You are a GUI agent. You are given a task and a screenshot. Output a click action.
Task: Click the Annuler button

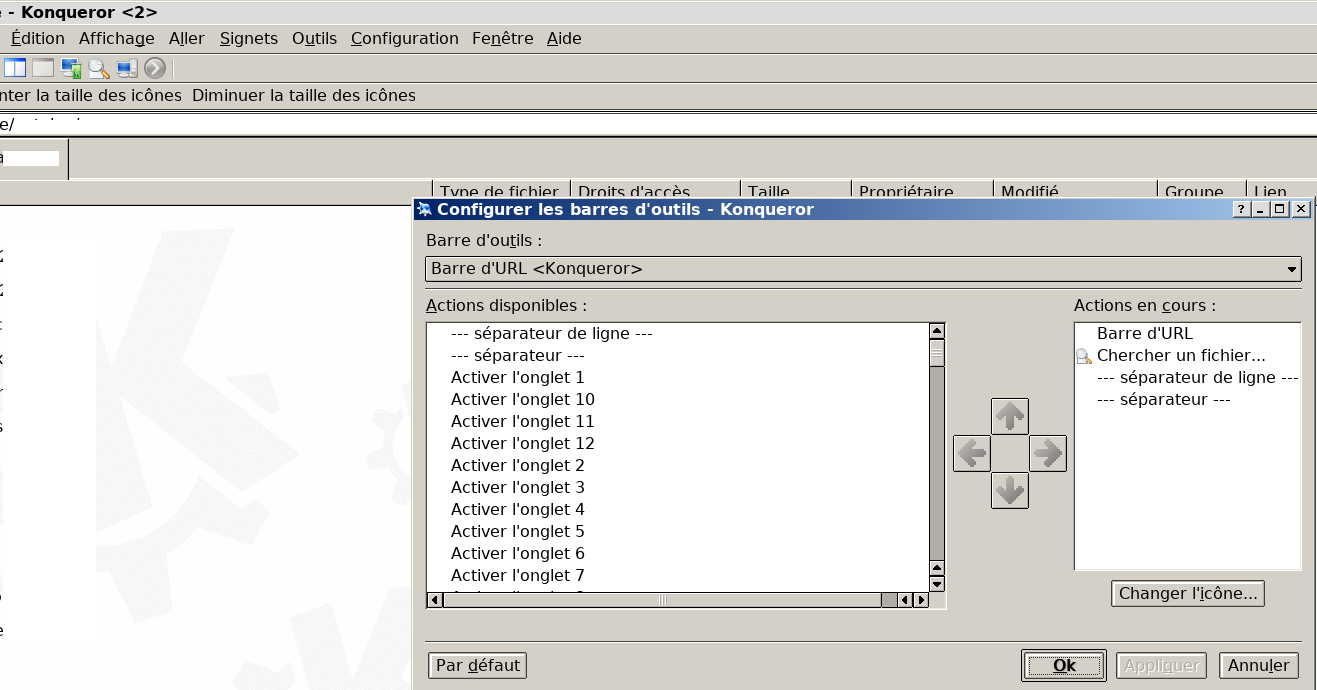pyautogui.click(x=1259, y=665)
